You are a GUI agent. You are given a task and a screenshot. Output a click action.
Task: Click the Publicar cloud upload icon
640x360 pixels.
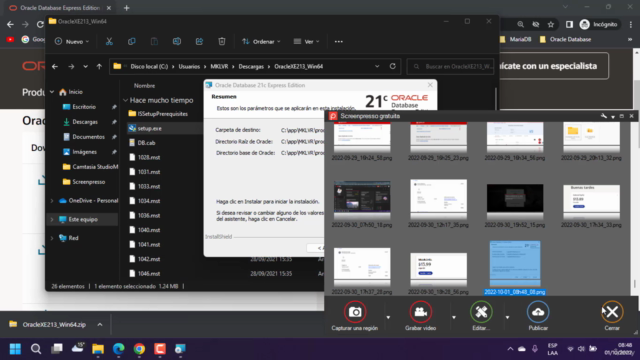pyautogui.click(x=538, y=312)
